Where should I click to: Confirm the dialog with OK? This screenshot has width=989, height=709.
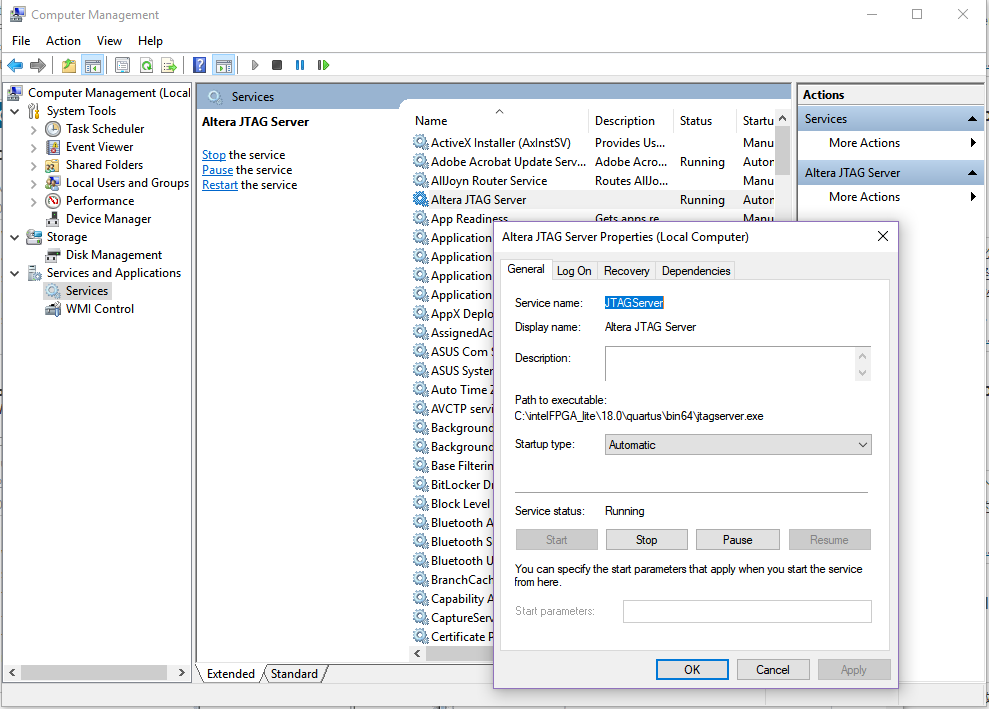[x=692, y=670]
